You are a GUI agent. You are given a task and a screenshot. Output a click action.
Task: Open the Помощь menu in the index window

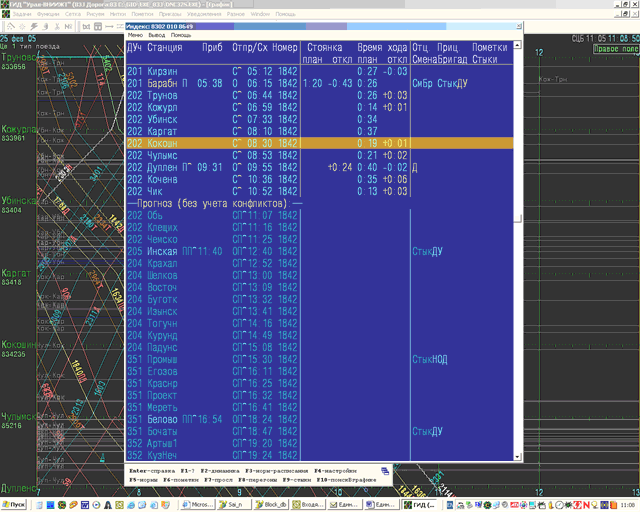(x=181, y=35)
